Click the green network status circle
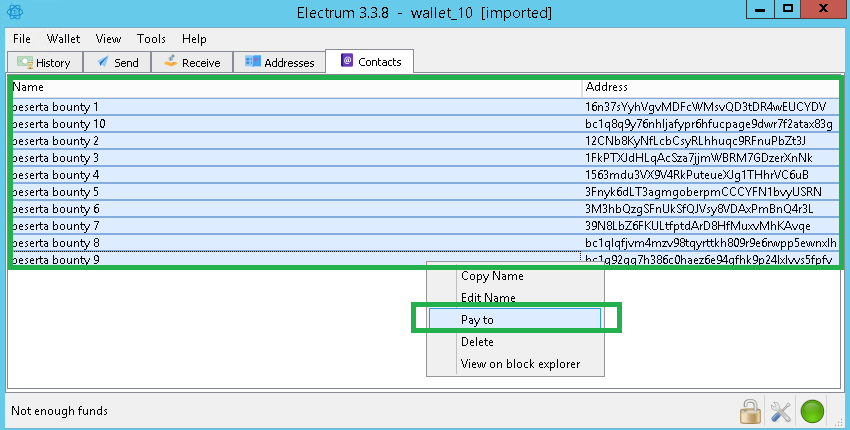 click(812, 412)
